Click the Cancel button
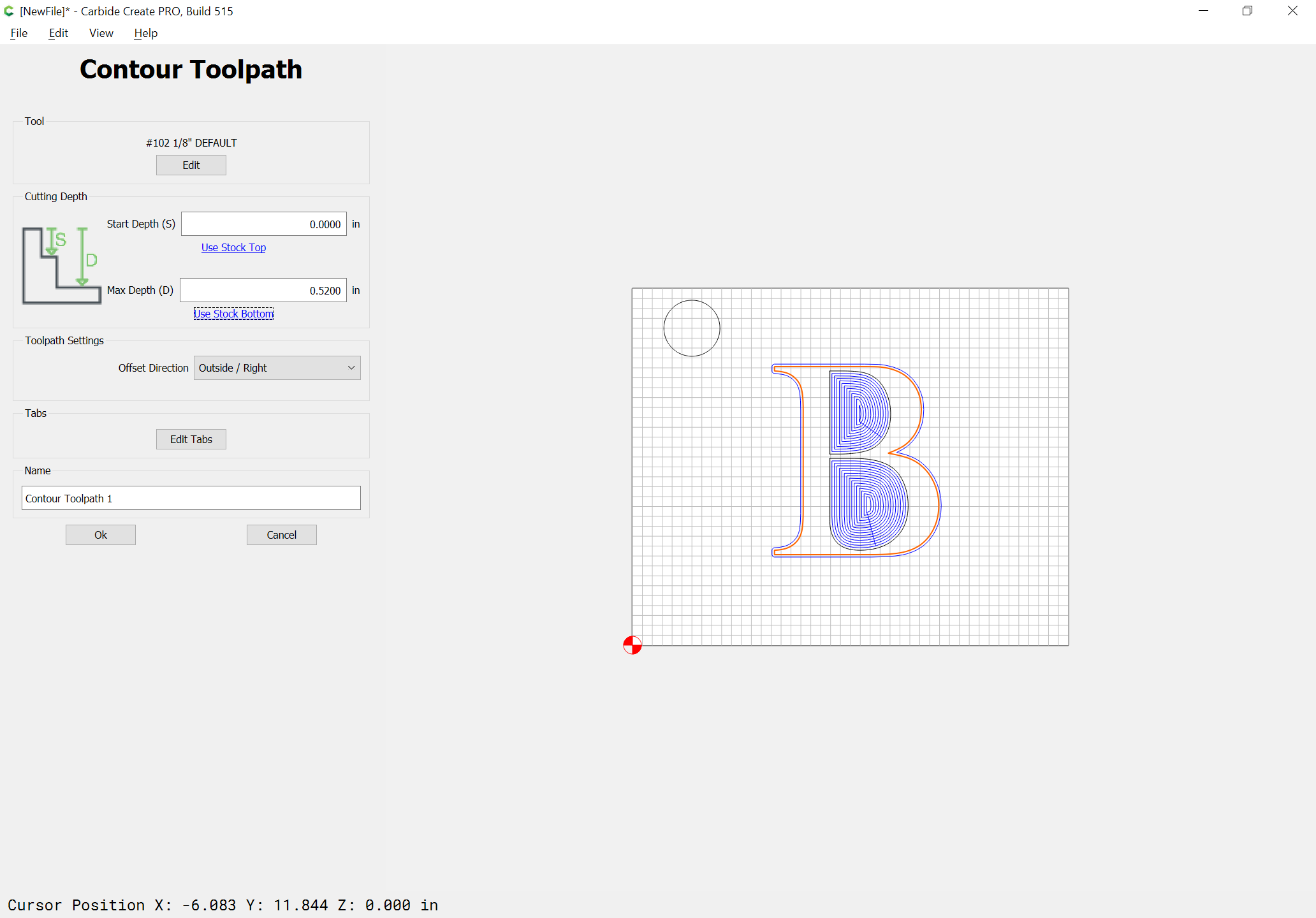Image resolution: width=1316 pixels, height=918 pixels. point(282,535)
